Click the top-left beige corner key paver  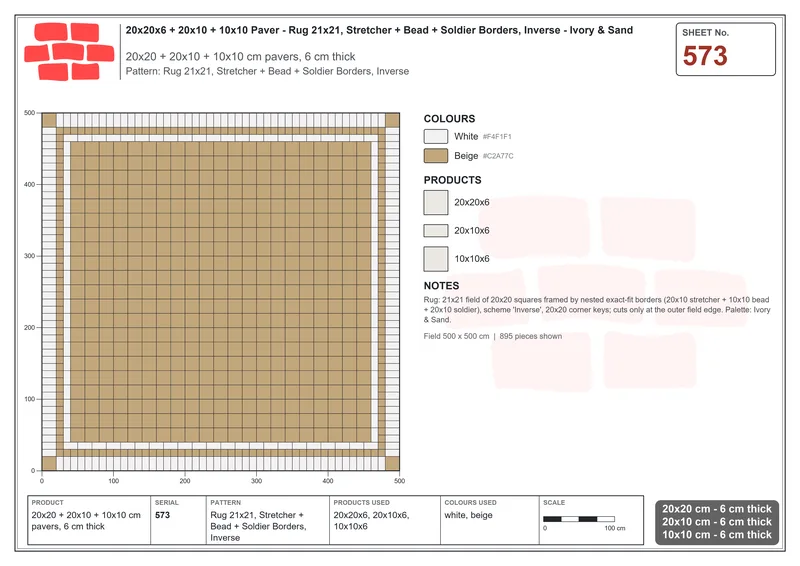point(49,120)
